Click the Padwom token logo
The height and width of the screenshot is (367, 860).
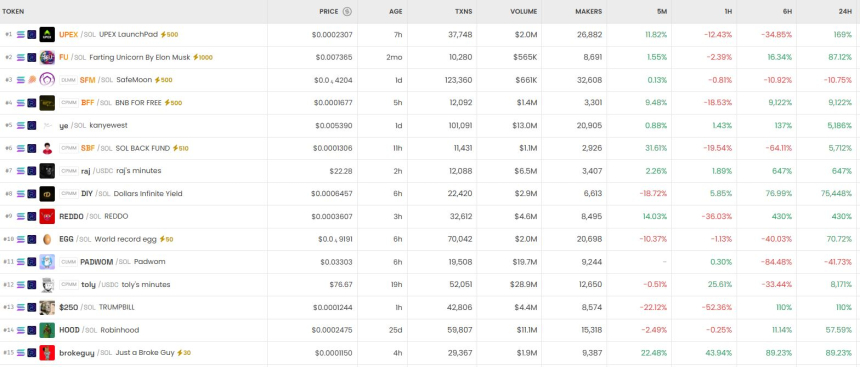tap(47, 262)
